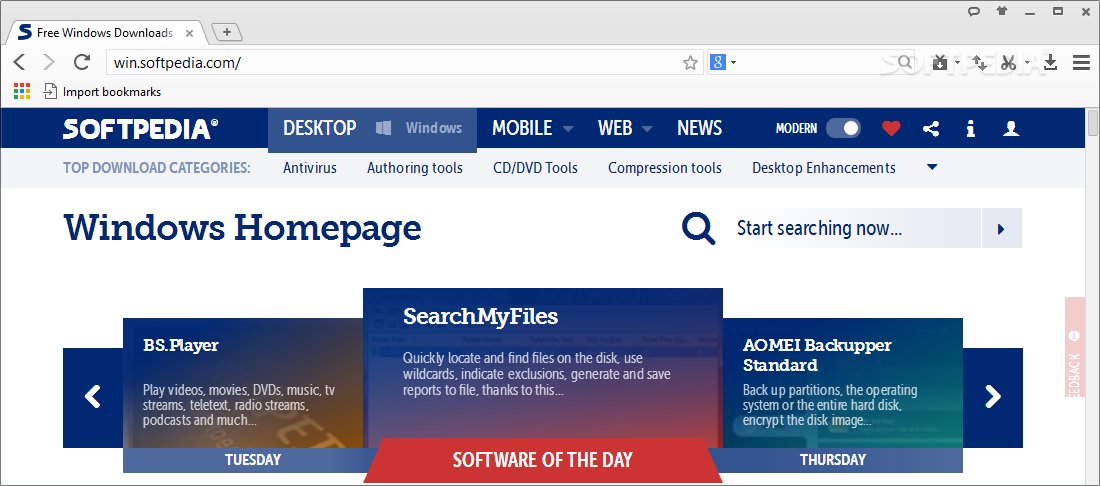The image size is (1100, 486).
Task: Open a new tab with plus button
Action: 227,32
